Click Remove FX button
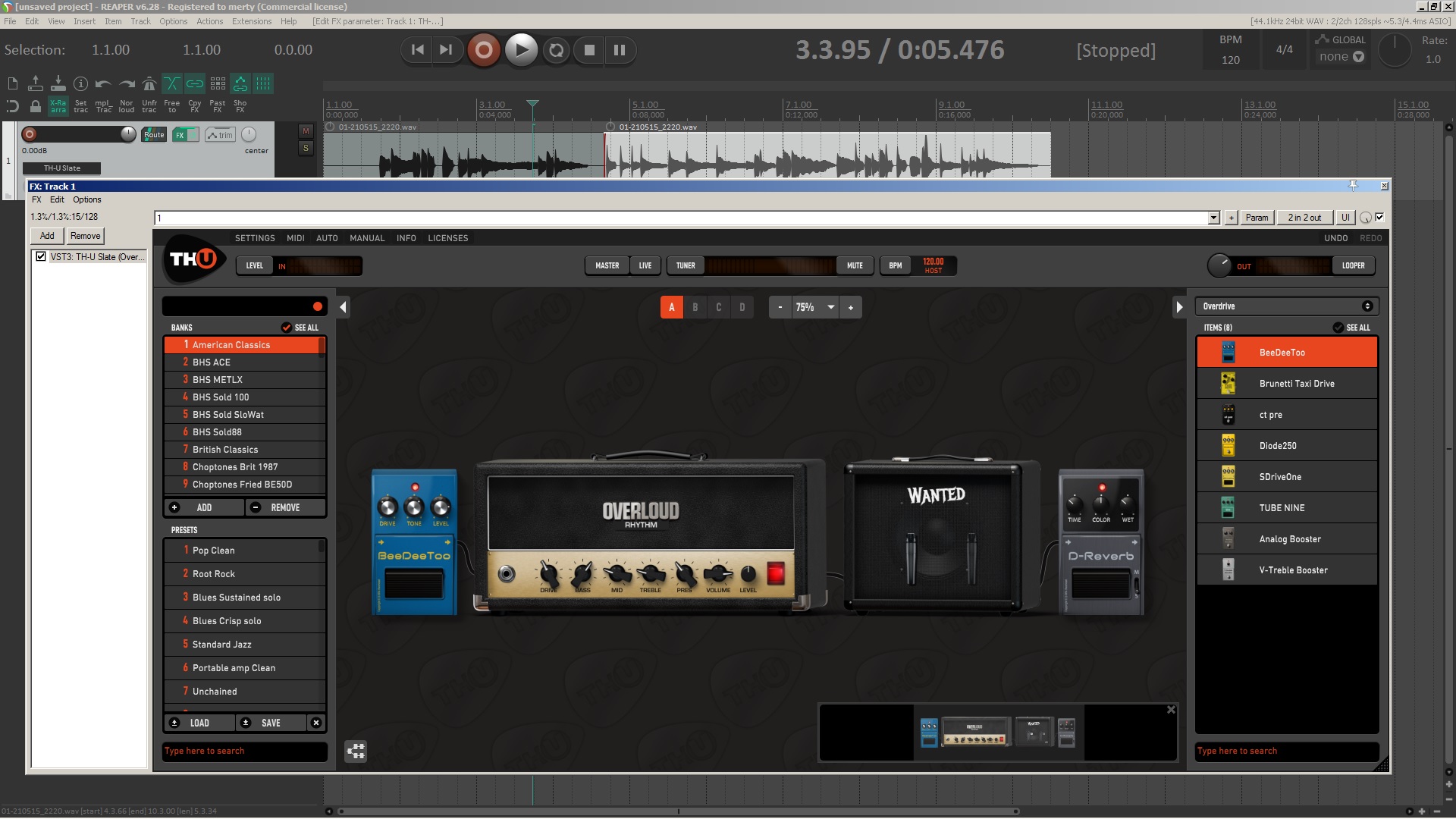Screen dimensions: 1456x819 pyautogui.click(x=85, y=236)
